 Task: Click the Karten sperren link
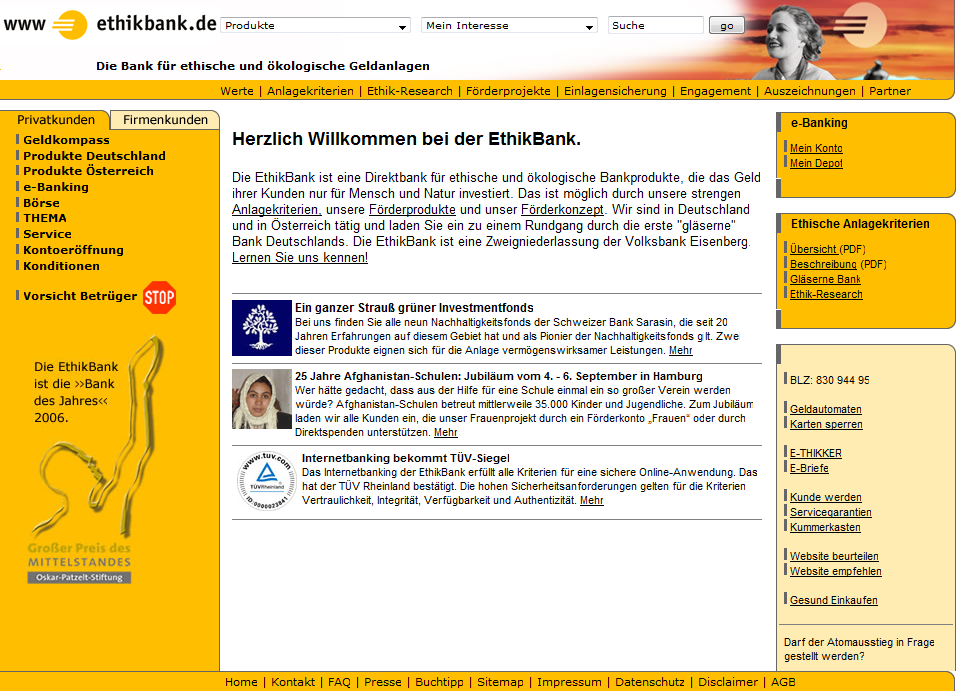pyautogui.click(x=826, y=425)
